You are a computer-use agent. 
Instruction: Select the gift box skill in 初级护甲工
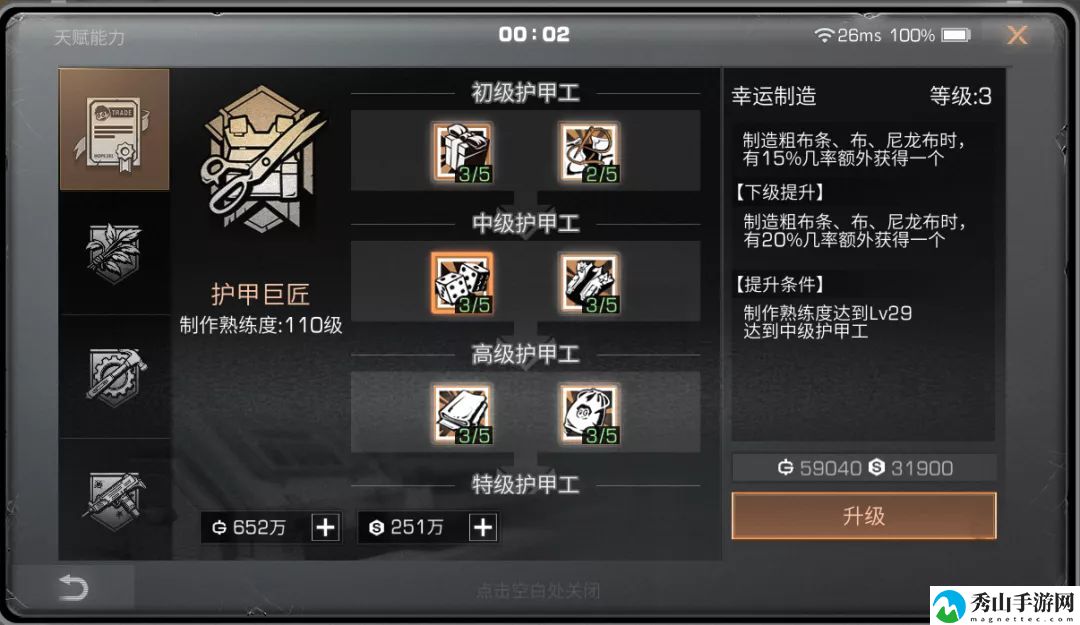click(462, 152)
